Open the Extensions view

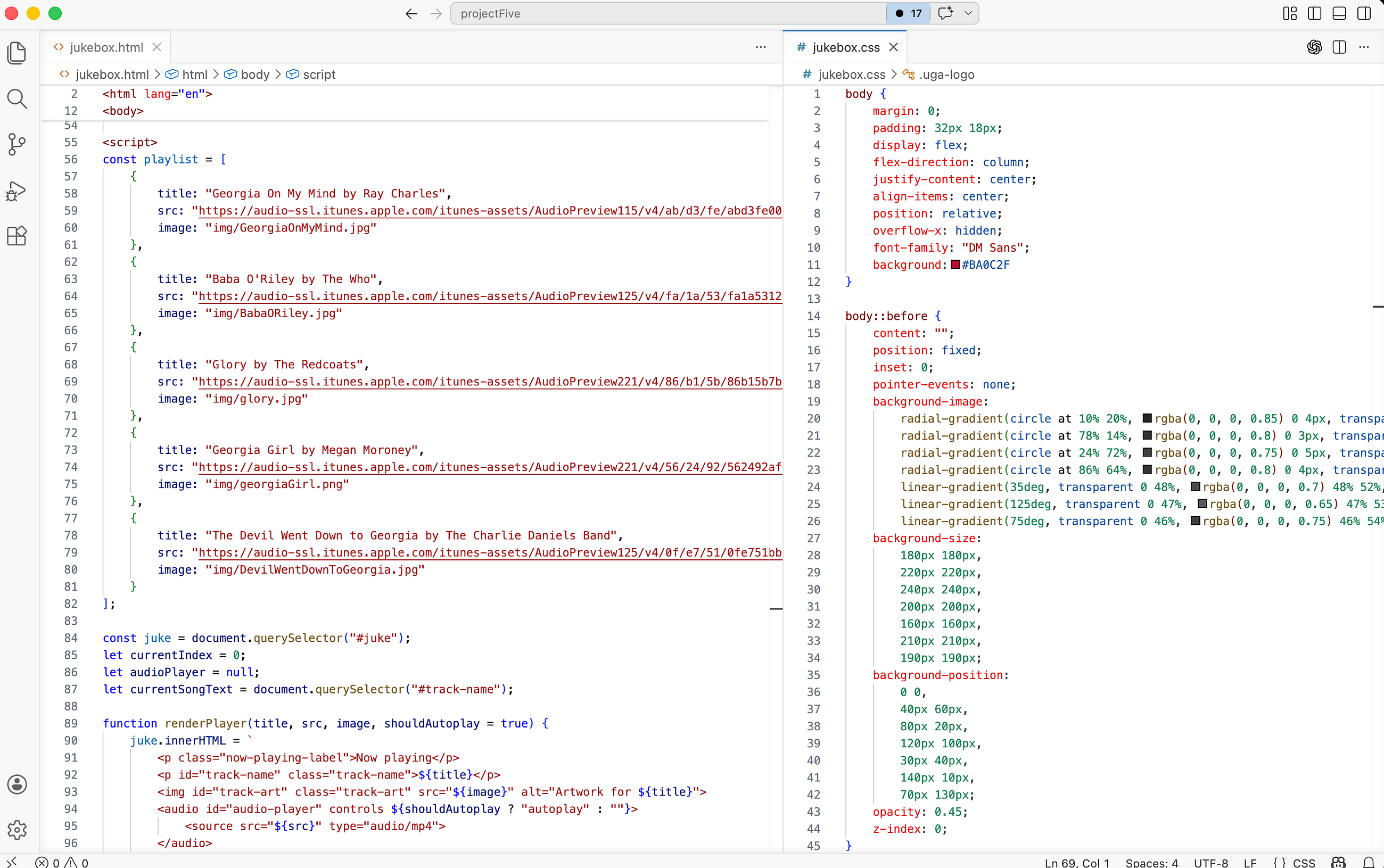coord(17,235)
